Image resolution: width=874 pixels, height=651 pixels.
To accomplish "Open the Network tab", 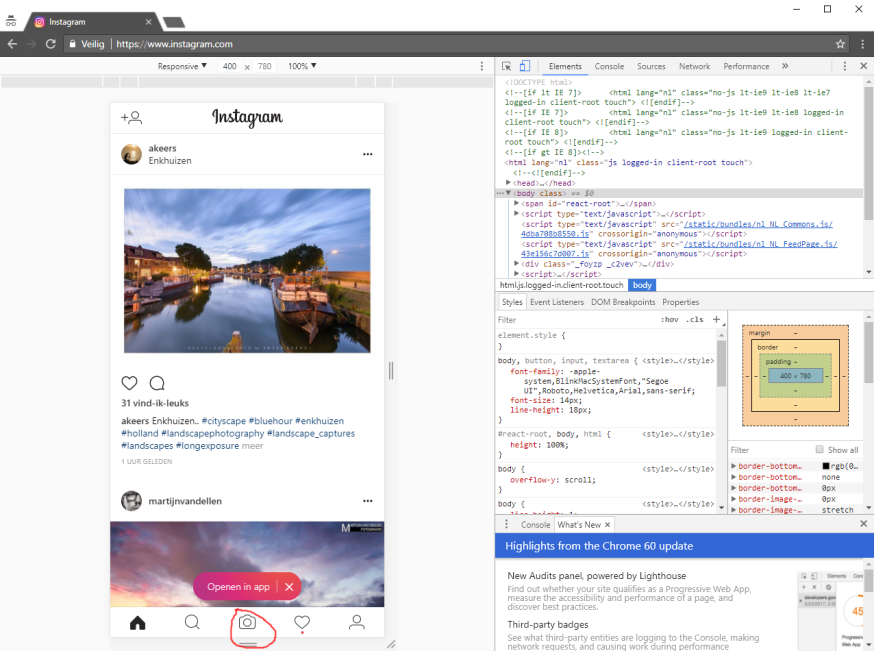I will tap(694, 66).
